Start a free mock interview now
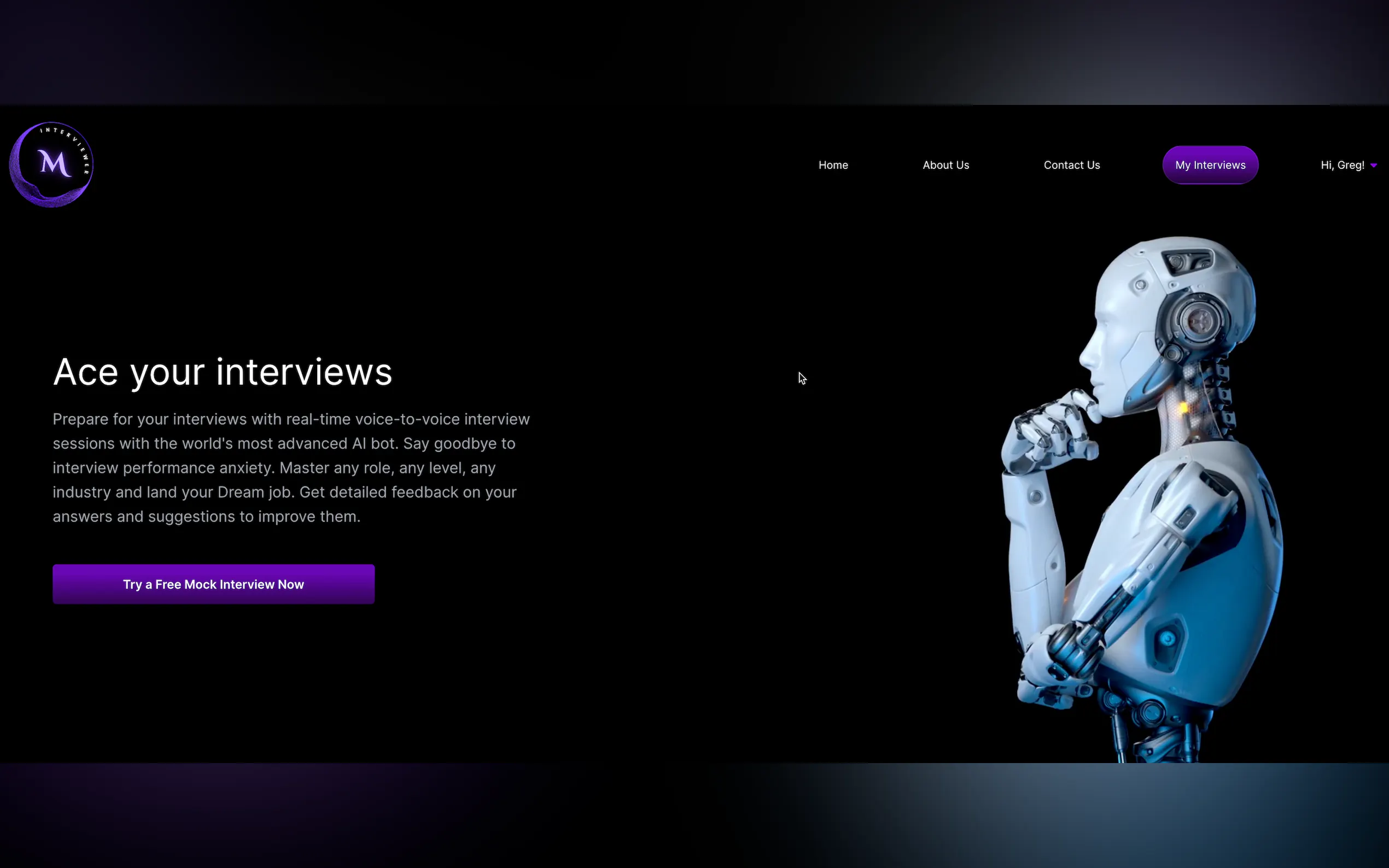 click(x=213, y=584)
